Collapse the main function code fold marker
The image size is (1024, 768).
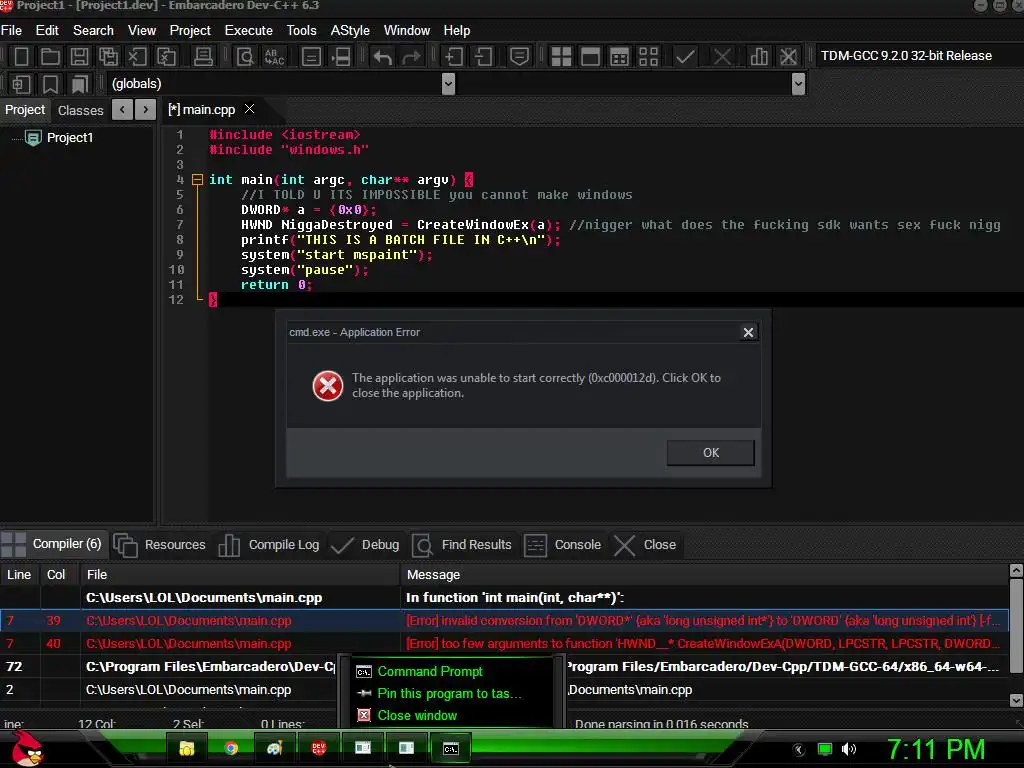[197, 180]
